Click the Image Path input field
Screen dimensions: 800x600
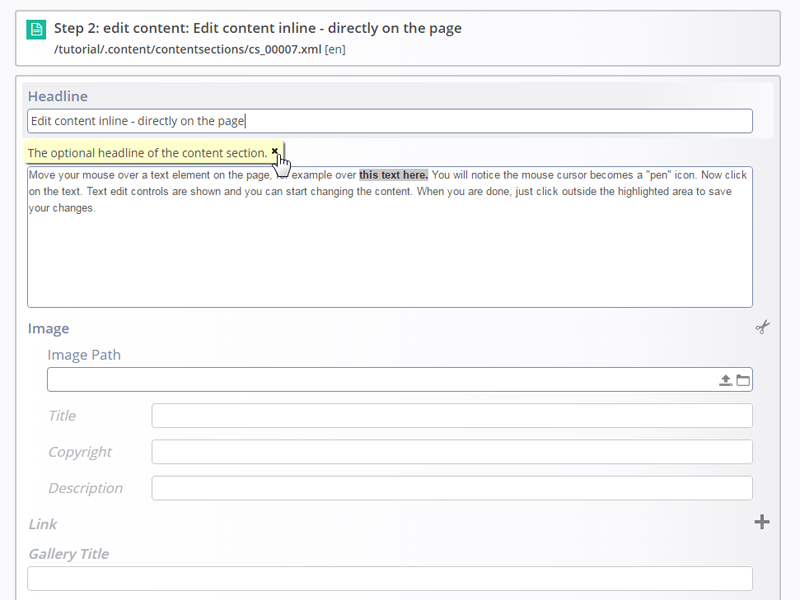pyautogui.click(x=382, y=380)
